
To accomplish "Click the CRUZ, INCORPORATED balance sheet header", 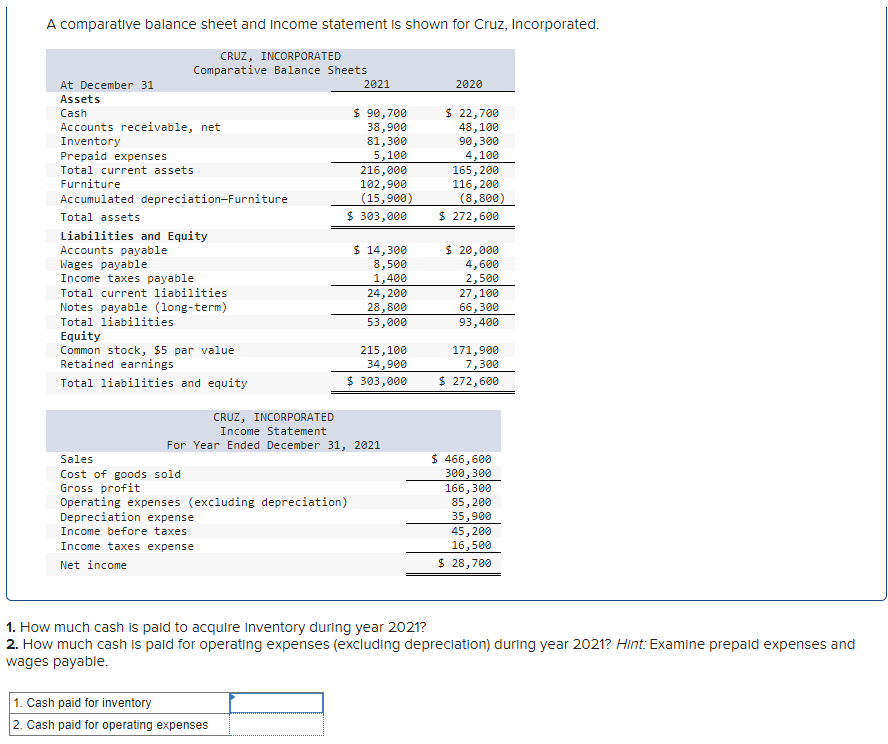I will click(x=280, y=55).
